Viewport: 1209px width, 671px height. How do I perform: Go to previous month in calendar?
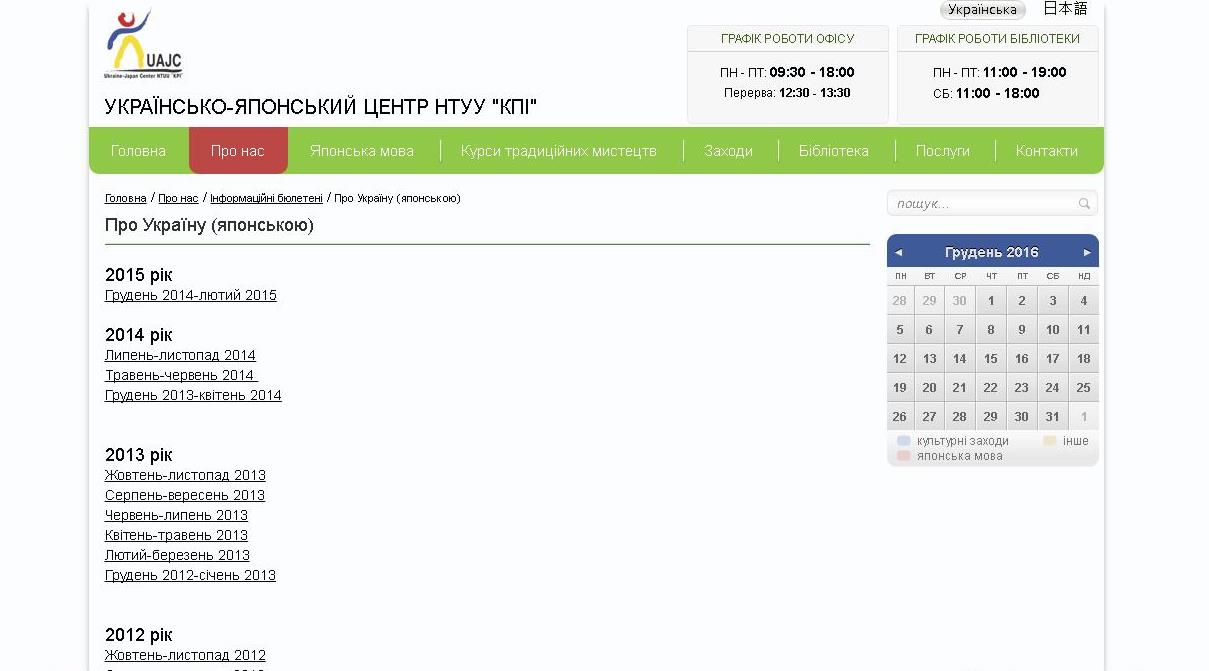pyautogui.click(x=898, y=252)
